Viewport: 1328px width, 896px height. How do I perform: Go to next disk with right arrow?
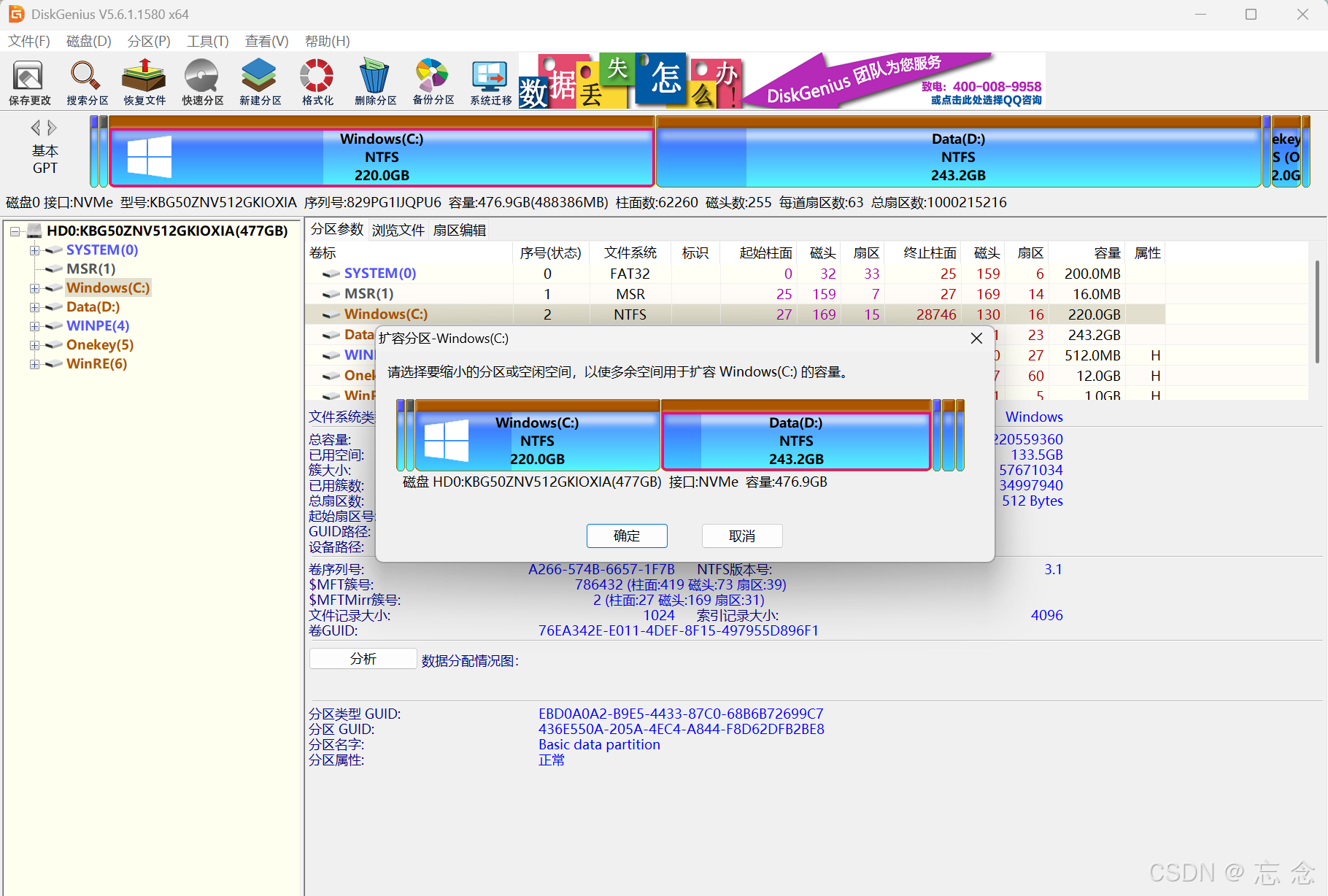52,128
